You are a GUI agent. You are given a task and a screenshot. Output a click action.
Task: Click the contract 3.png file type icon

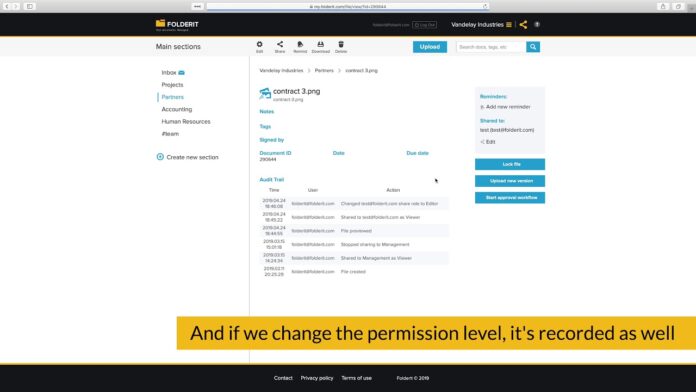pyautogui.click(x=265, y=93)
